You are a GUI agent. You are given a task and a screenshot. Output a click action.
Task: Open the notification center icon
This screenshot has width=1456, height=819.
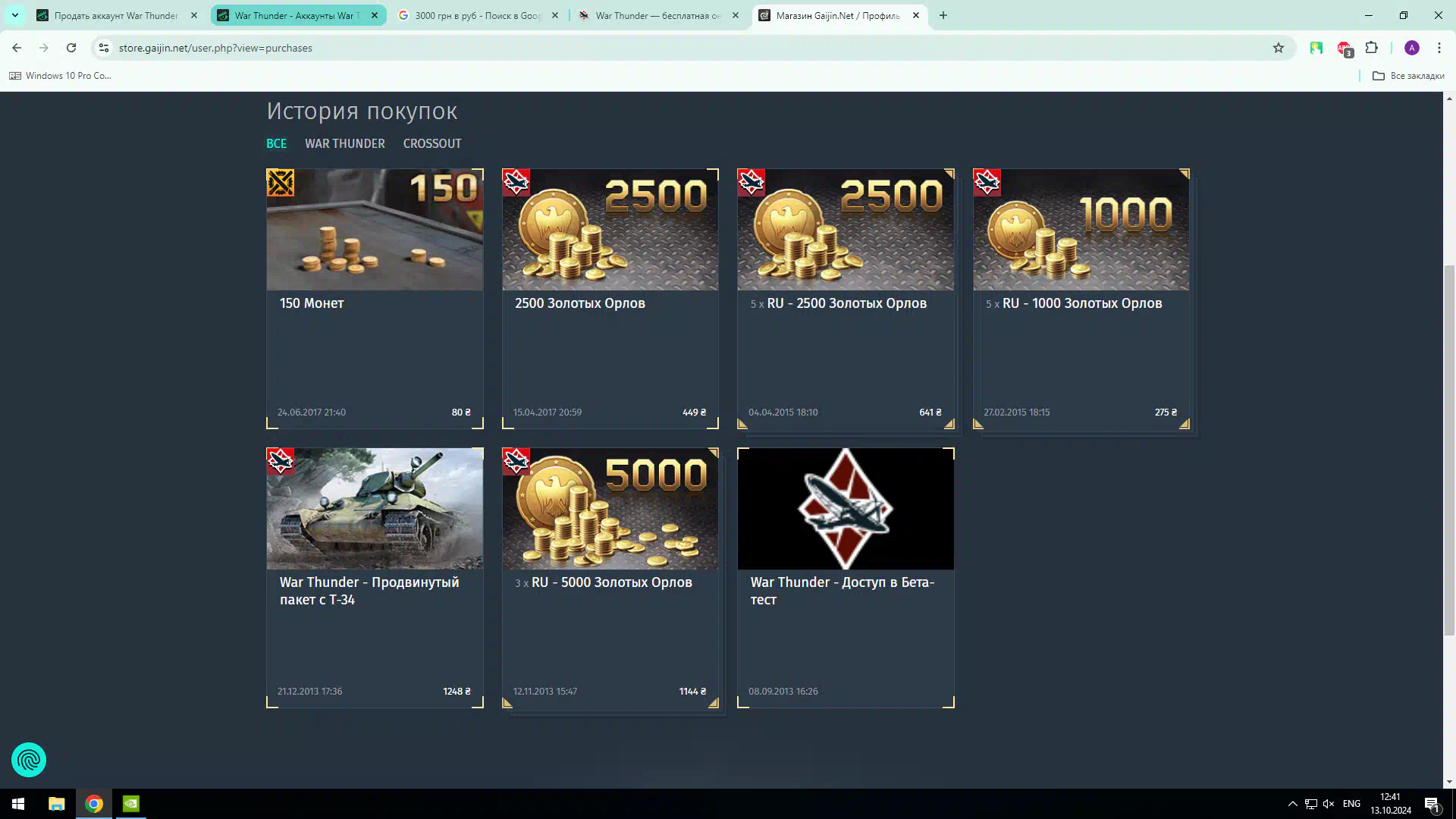point(1432,804)
